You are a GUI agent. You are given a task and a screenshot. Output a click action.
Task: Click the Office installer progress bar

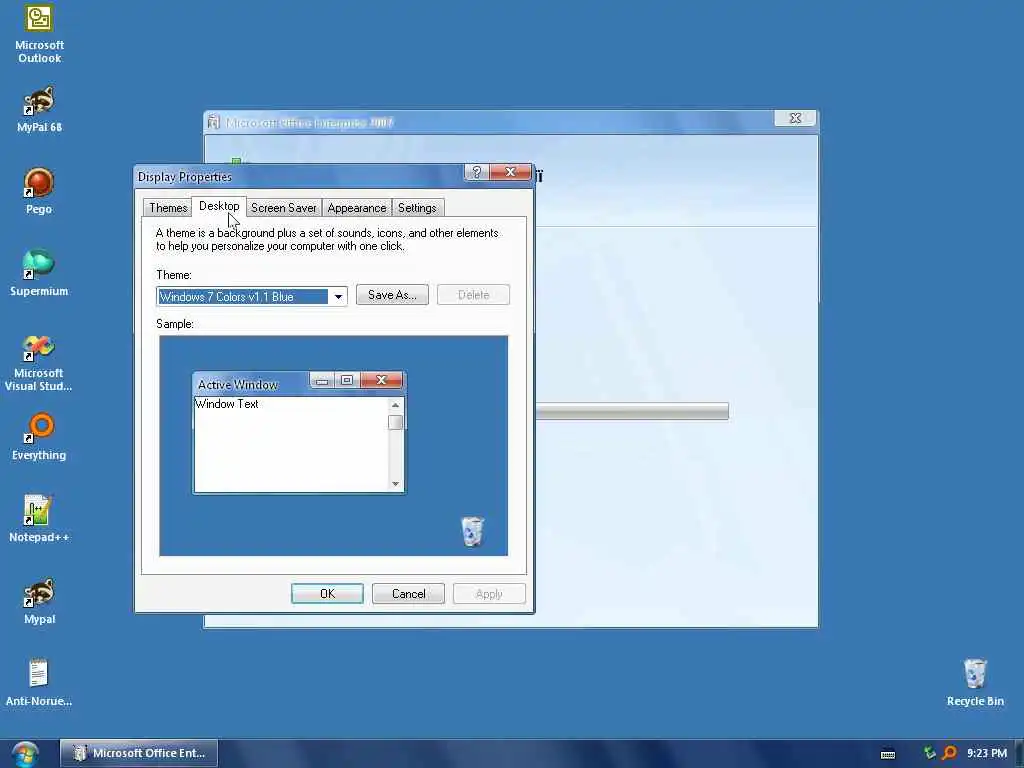[632, 411]
